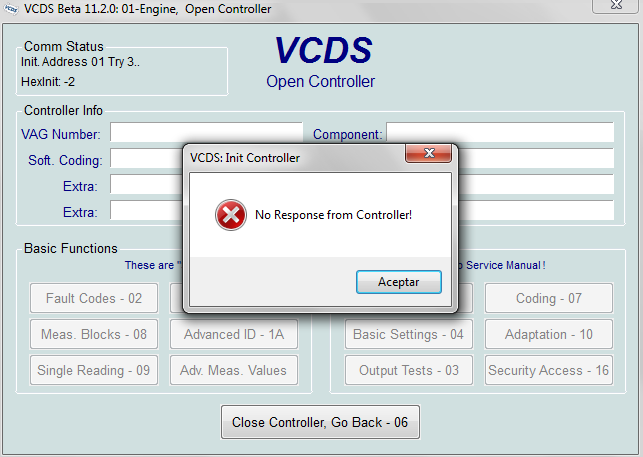Open Advanced ID - 1A
Image resolution: width=643 pixels, height=457 pixels.
pos(234,334)
